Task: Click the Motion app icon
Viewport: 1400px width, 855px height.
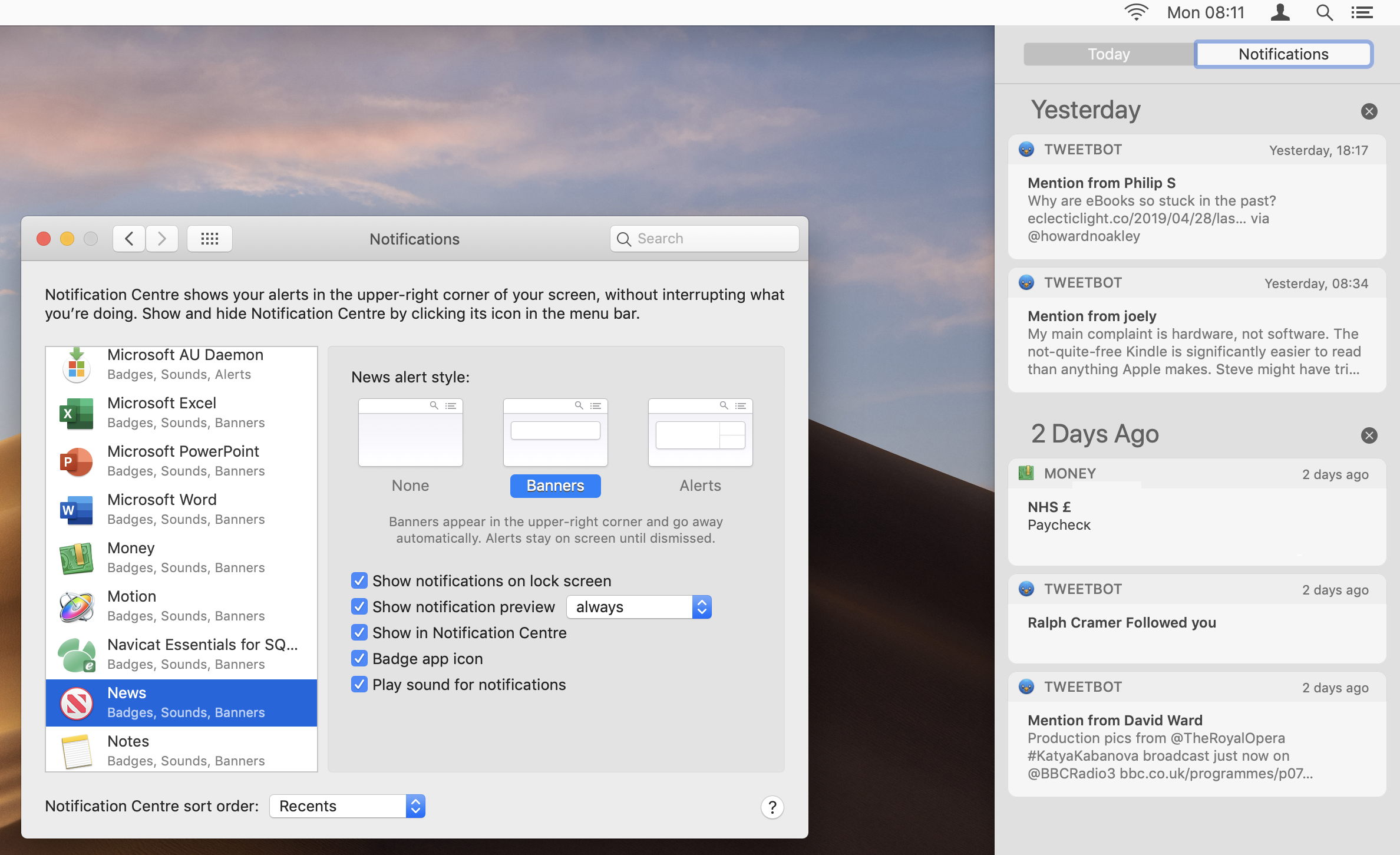Action: tap(76, 606)
